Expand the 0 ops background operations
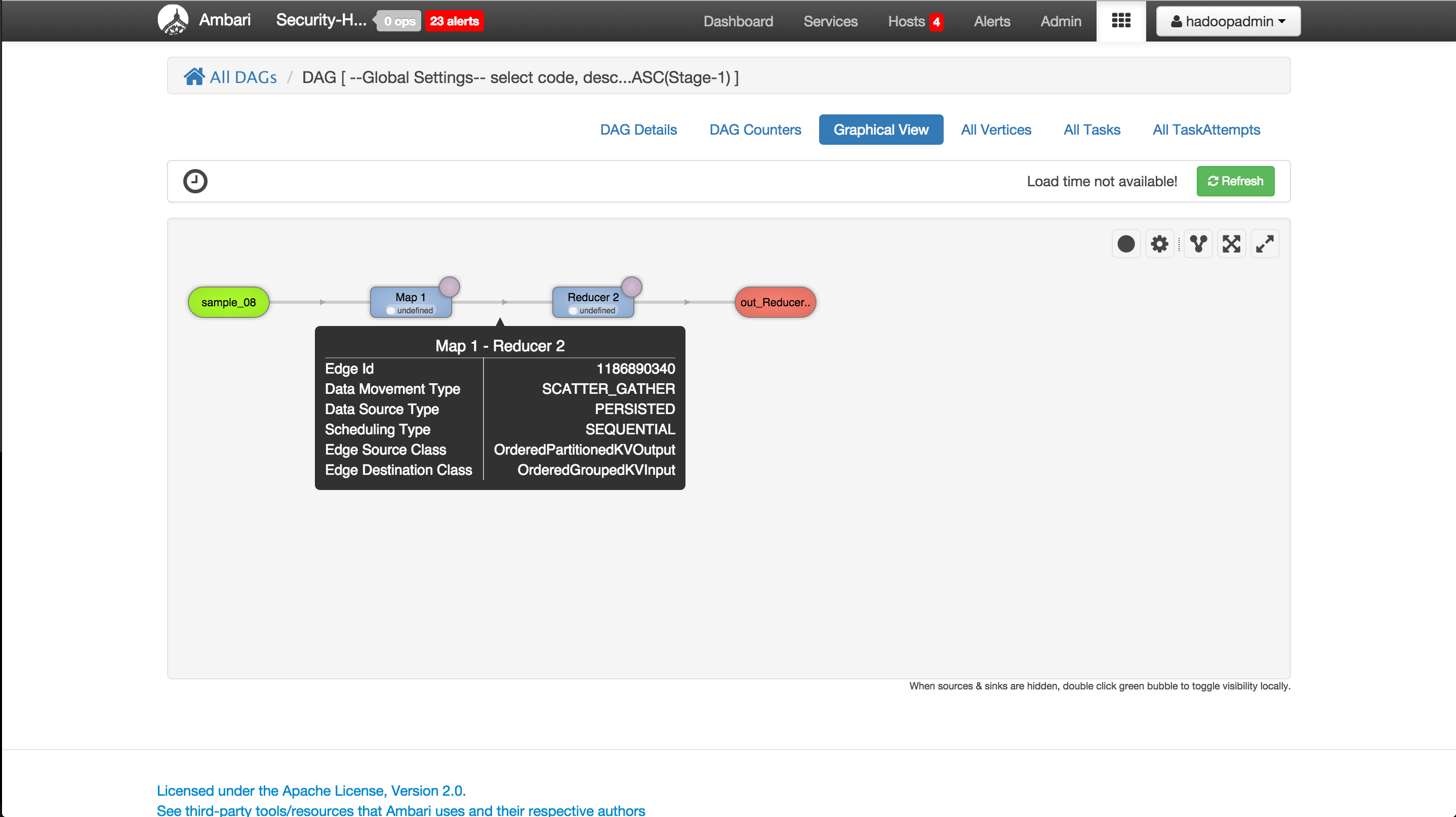 [x=399, y=21]
